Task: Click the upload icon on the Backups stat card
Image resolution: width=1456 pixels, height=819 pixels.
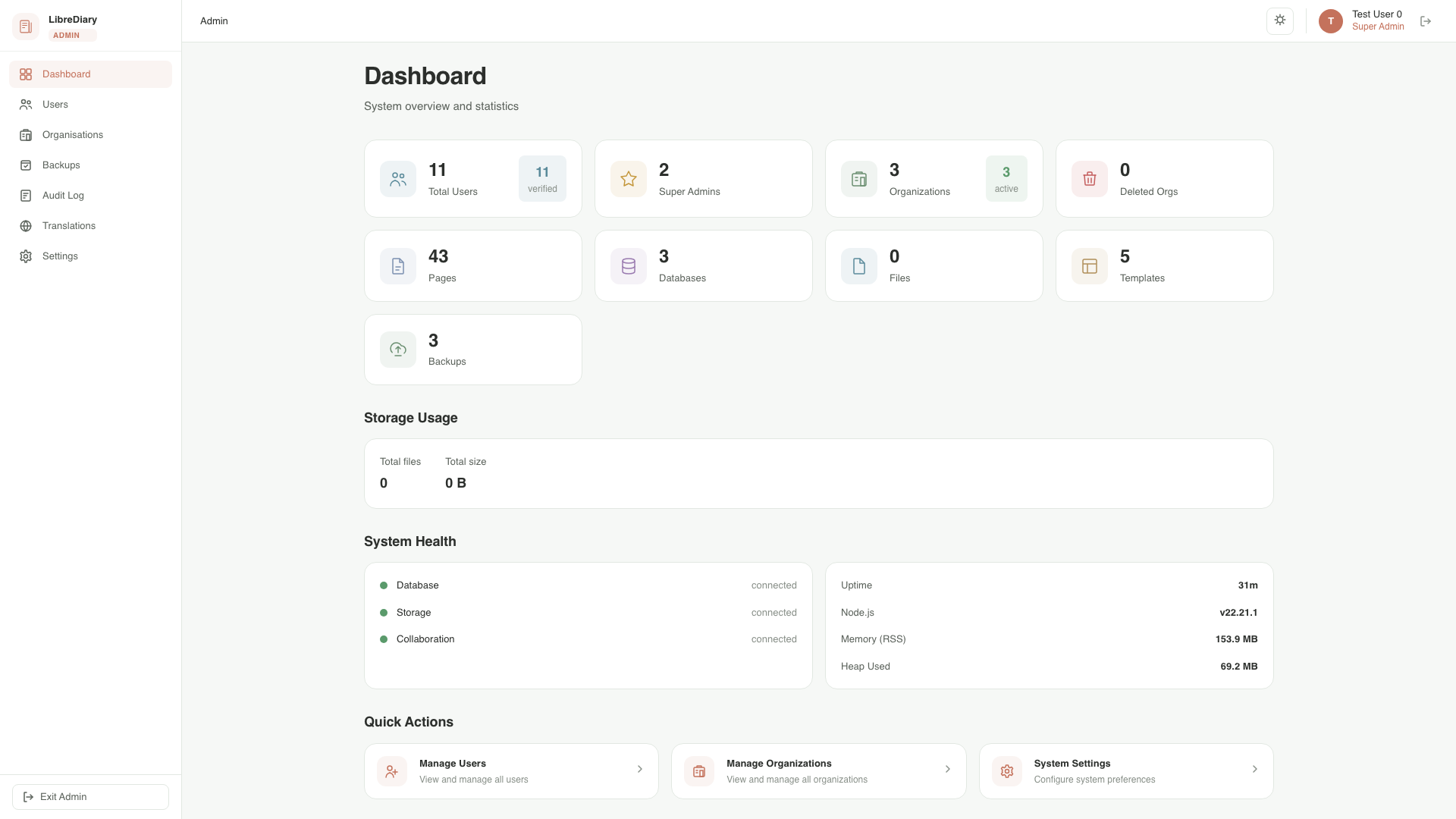Action: pyautogui.click(x=397, y=349)
